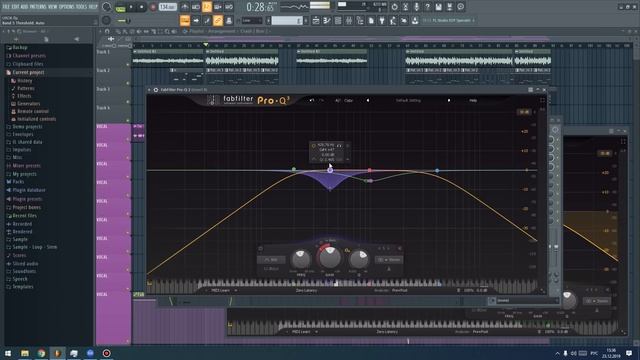Open the Help menu in Pro-Q 3
Image resolution: width=640 pixels, height=360 pixels.
pyautogui.click(x=473, y=100)
